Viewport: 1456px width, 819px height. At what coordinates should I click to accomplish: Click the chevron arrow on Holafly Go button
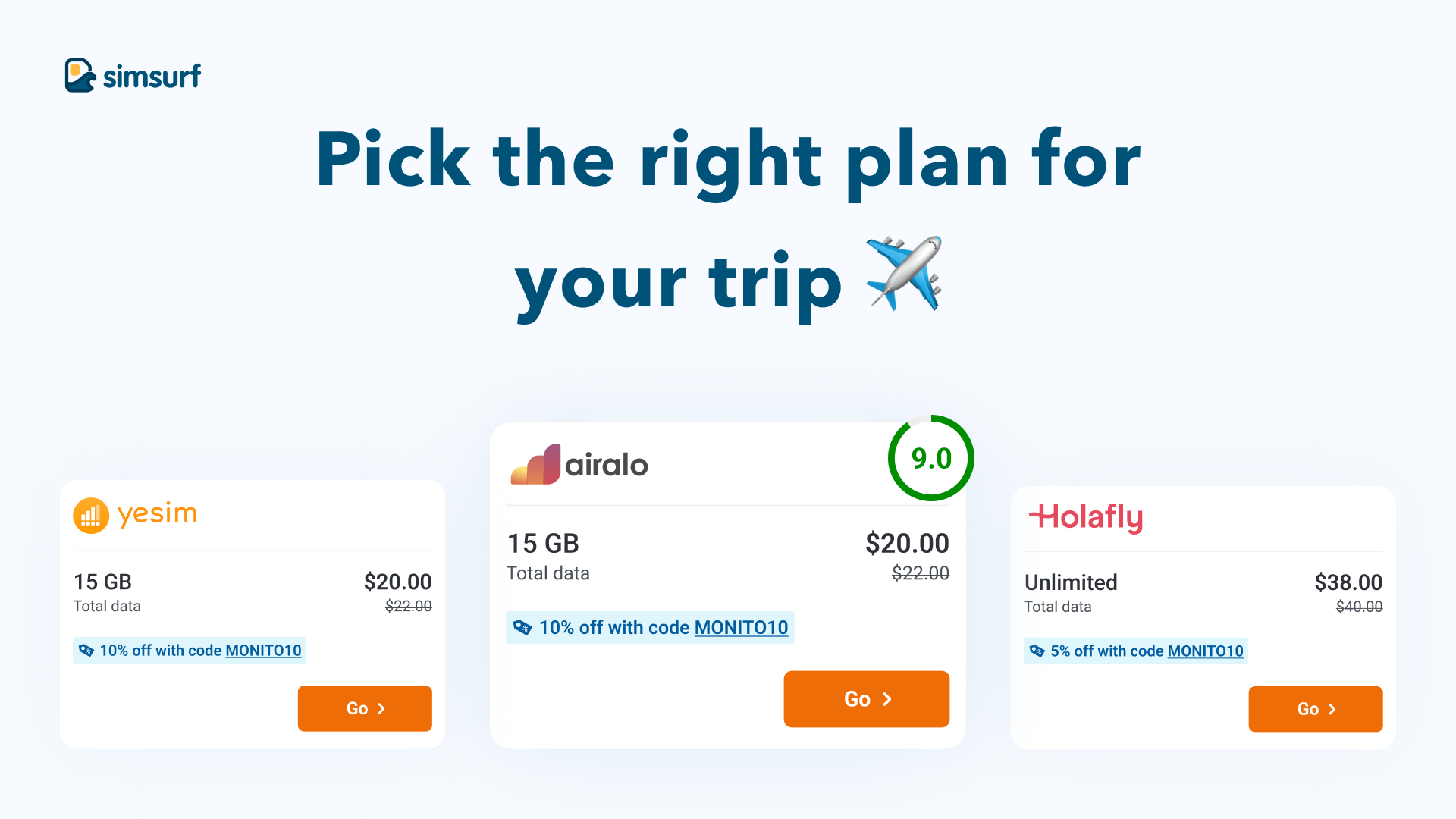tap(1332, 709)
